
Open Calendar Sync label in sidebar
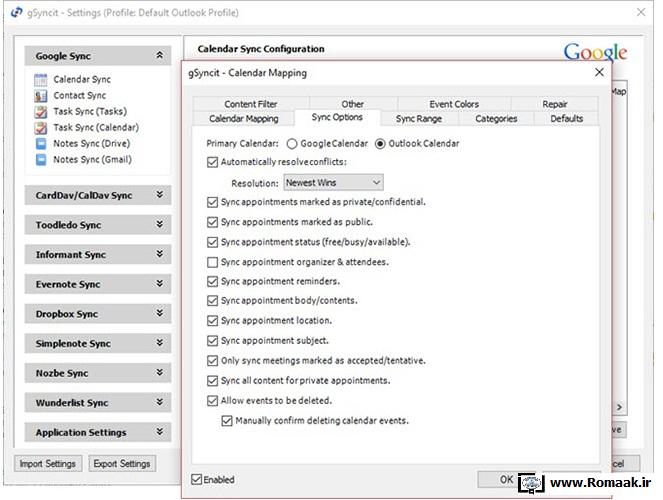[x=82, y=79]
